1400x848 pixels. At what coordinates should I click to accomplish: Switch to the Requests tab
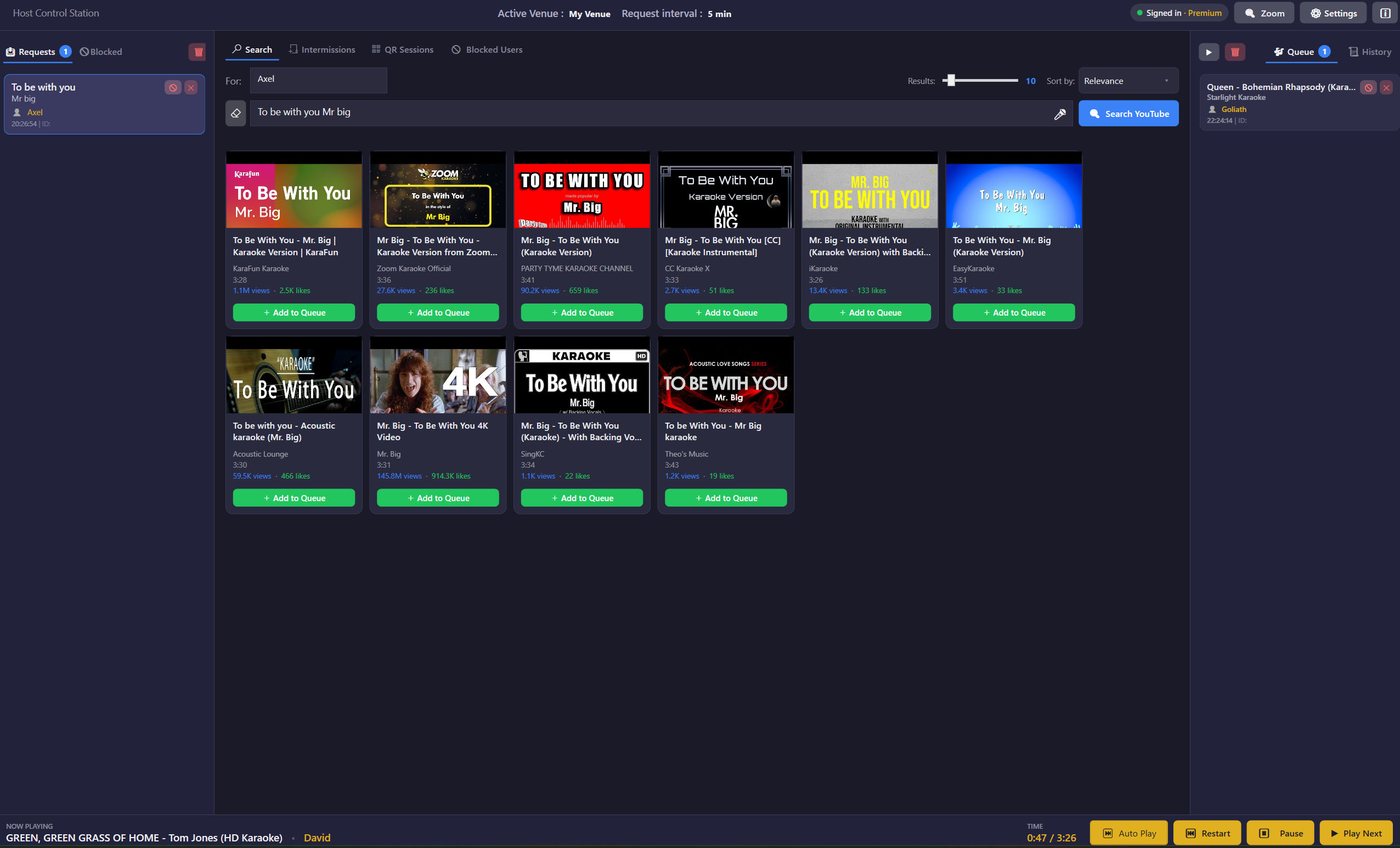[38, 52]
